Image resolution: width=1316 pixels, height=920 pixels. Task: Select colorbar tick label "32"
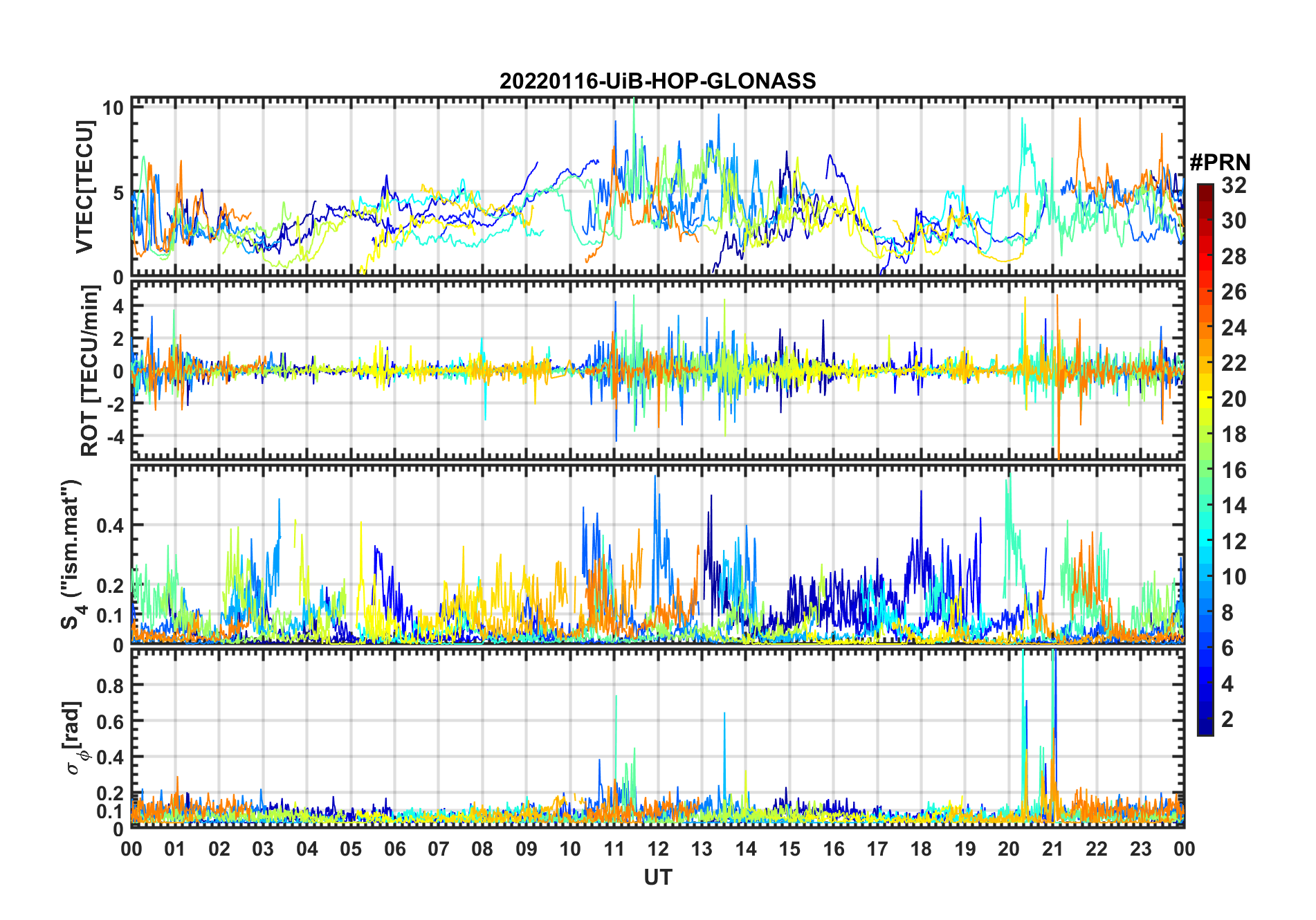coord(1234,185)
